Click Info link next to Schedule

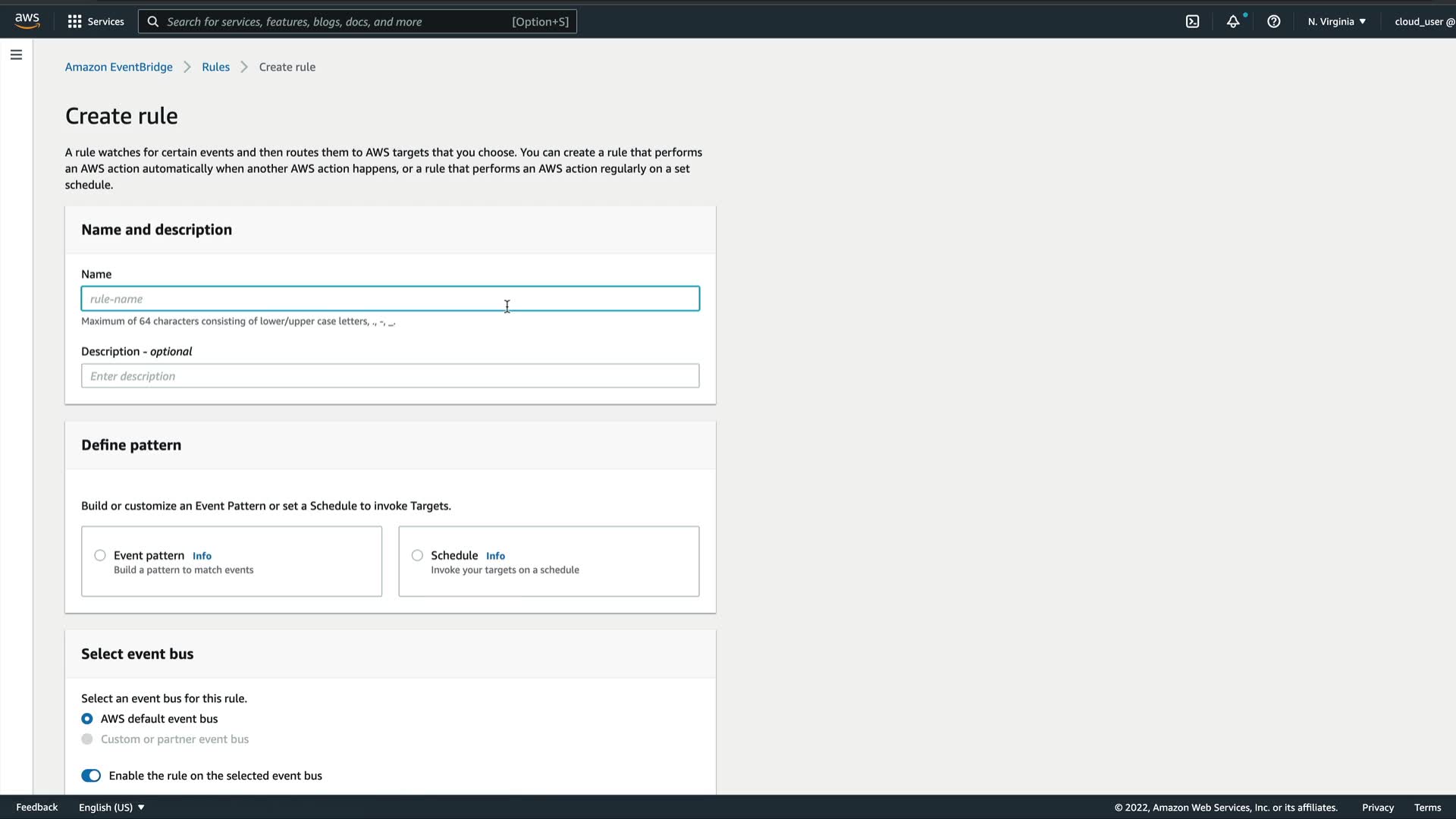click(495, 556)
